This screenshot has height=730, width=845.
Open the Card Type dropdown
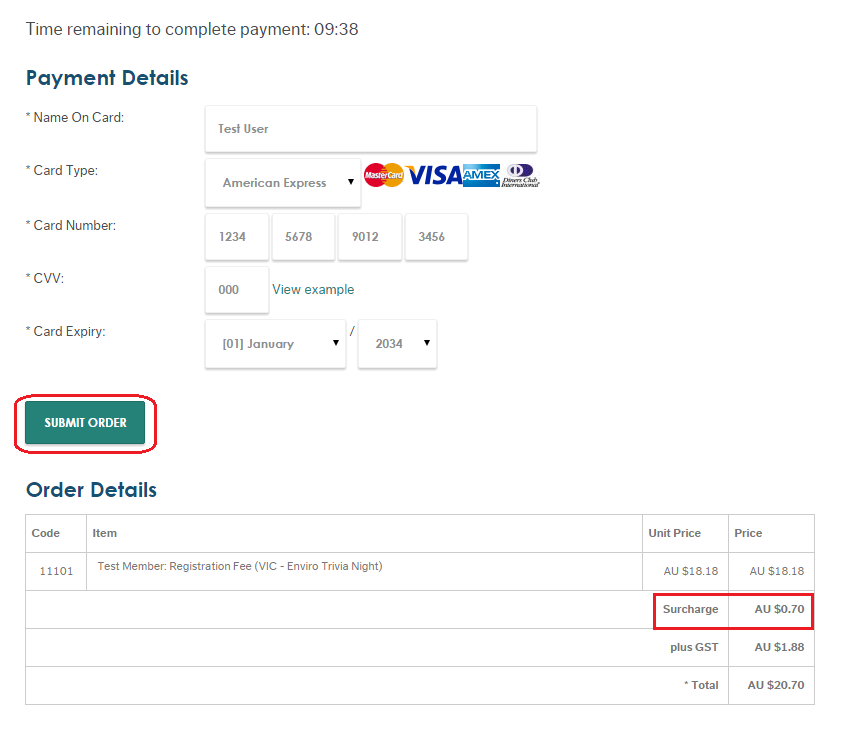pyautogui.click(x=283, y=183)
